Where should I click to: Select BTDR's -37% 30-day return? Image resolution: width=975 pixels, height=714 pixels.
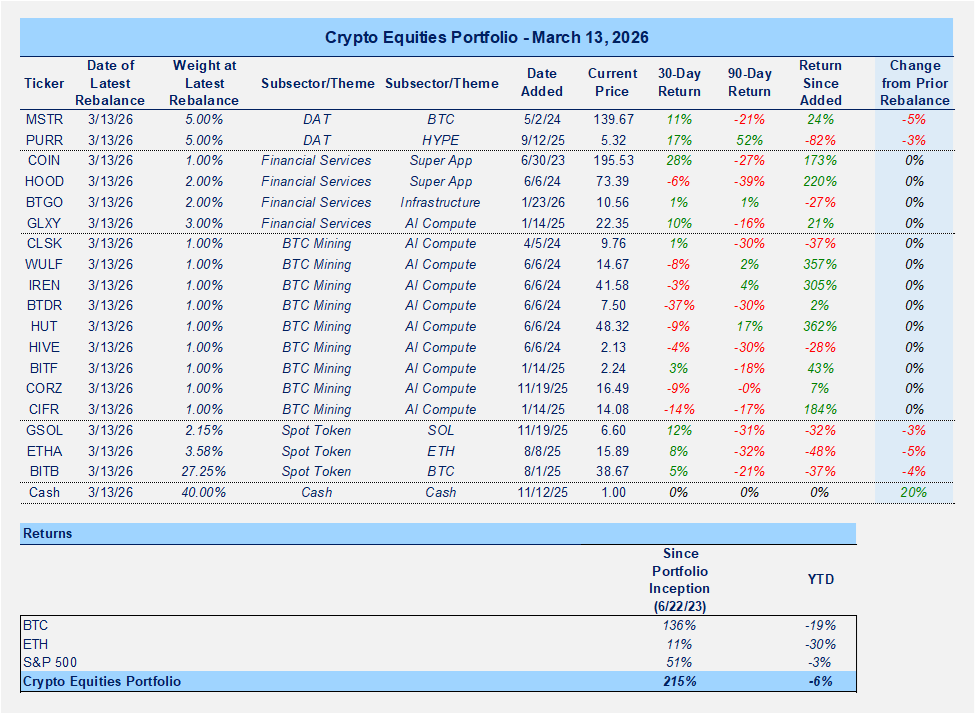(679, 306)
